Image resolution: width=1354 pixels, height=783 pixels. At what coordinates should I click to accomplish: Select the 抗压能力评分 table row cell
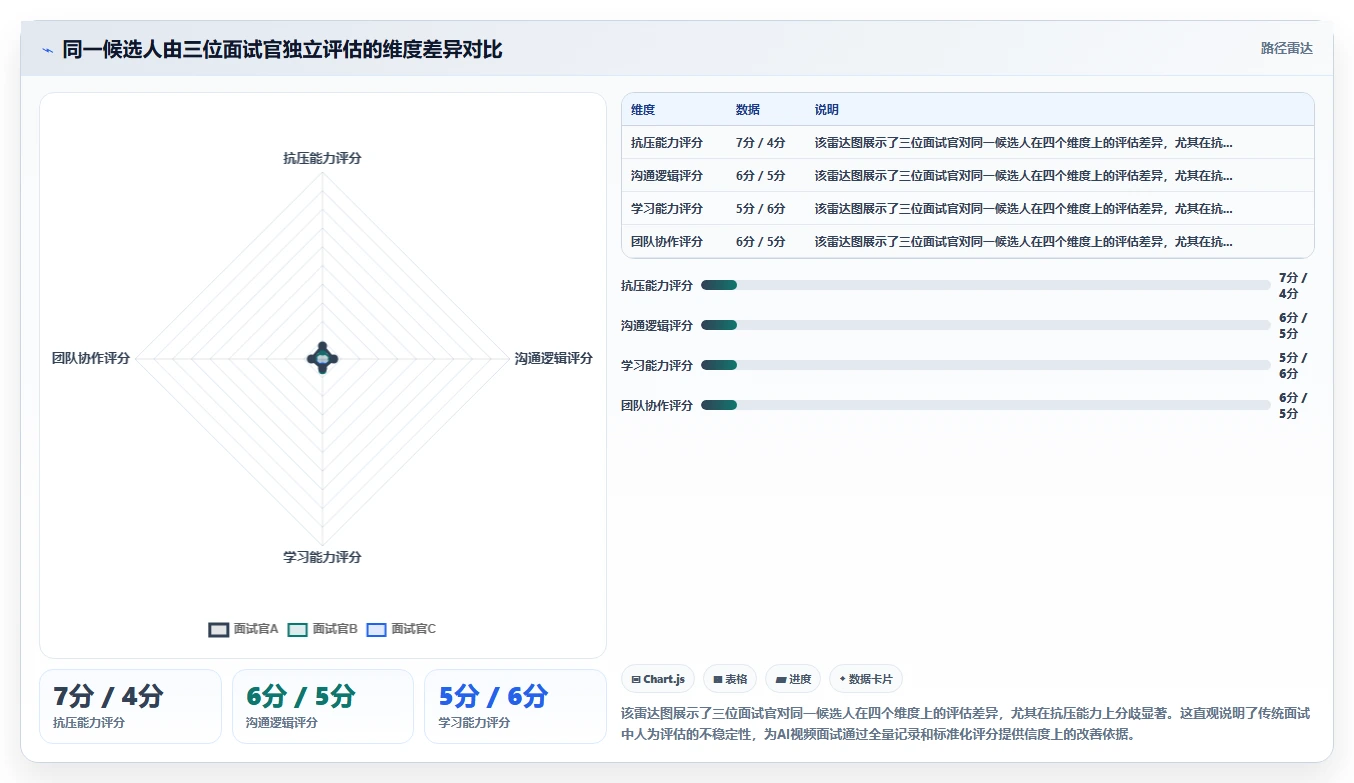pos(667,143)
